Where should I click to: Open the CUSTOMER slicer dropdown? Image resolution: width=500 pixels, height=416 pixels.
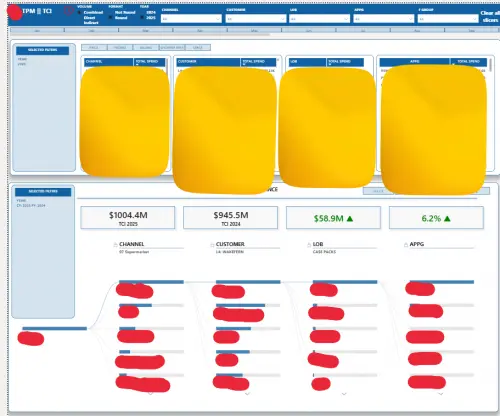[256, 19]
